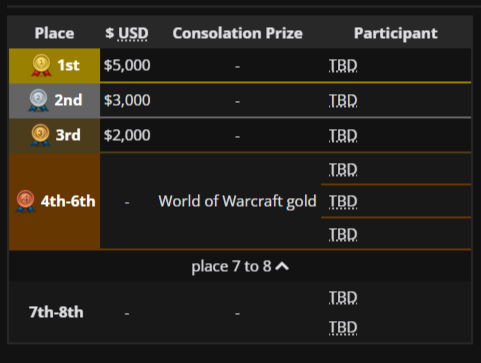This screenshot has height=363, width=481.
Task: Click the copper 4th-6th place medal icon
Action: [25, 201]
